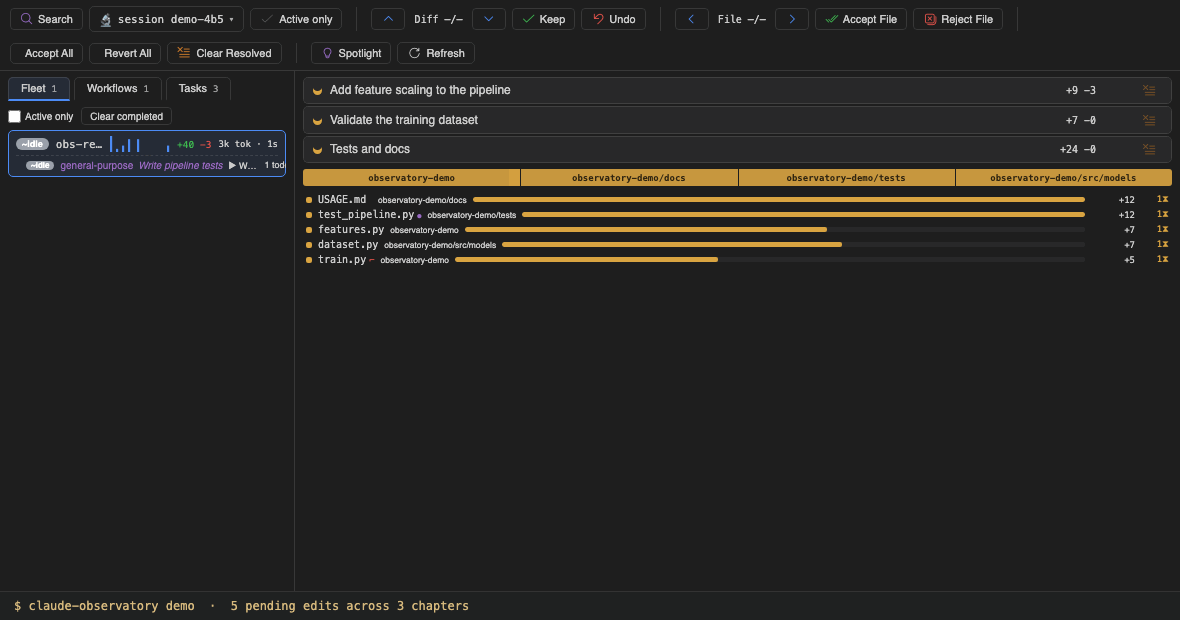1180x620 pixels.
Task: Click the Search magnifier icon
Action: click(26, 19)
